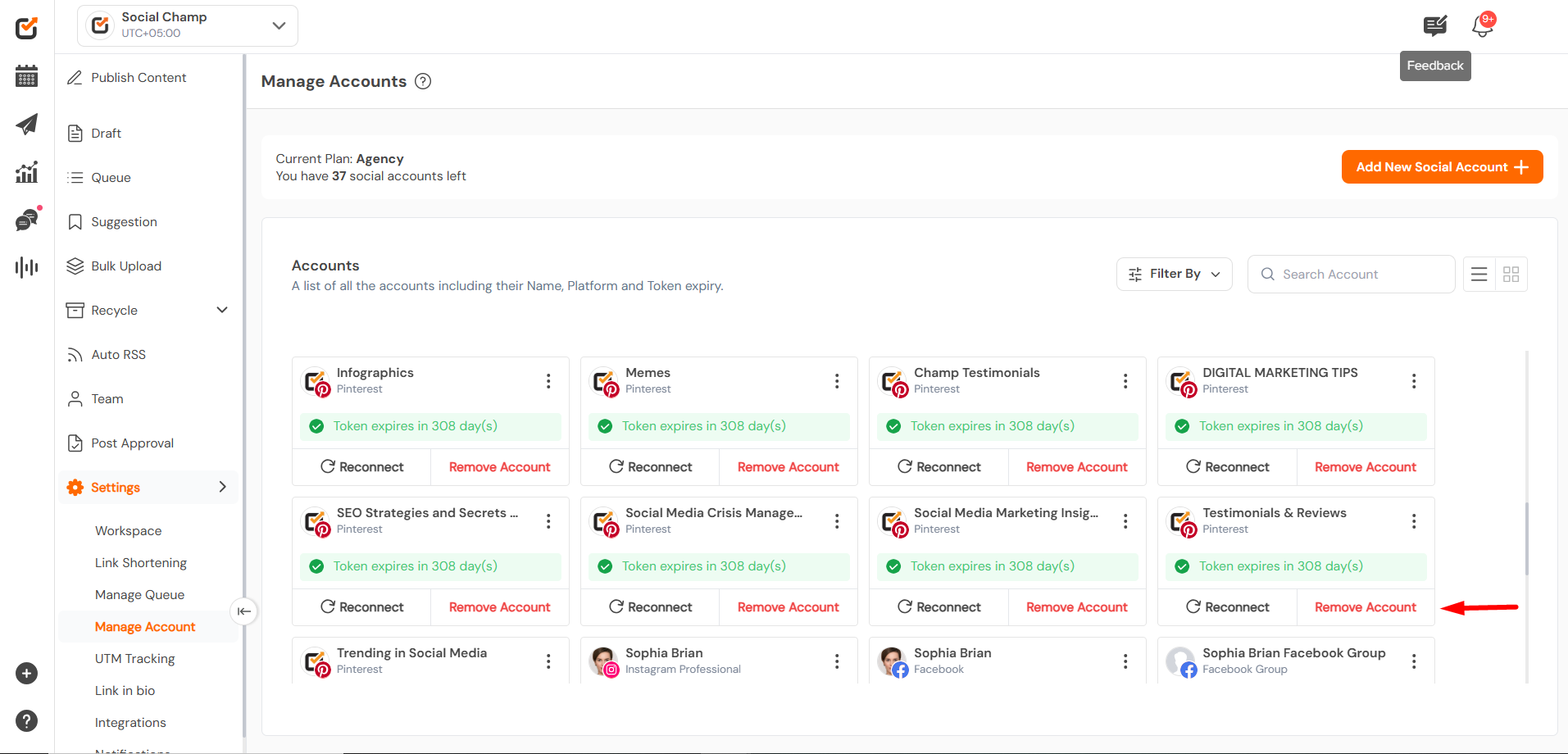1568x754 pixels.
Task: Open Integrations settings
Action: [130, 722]
